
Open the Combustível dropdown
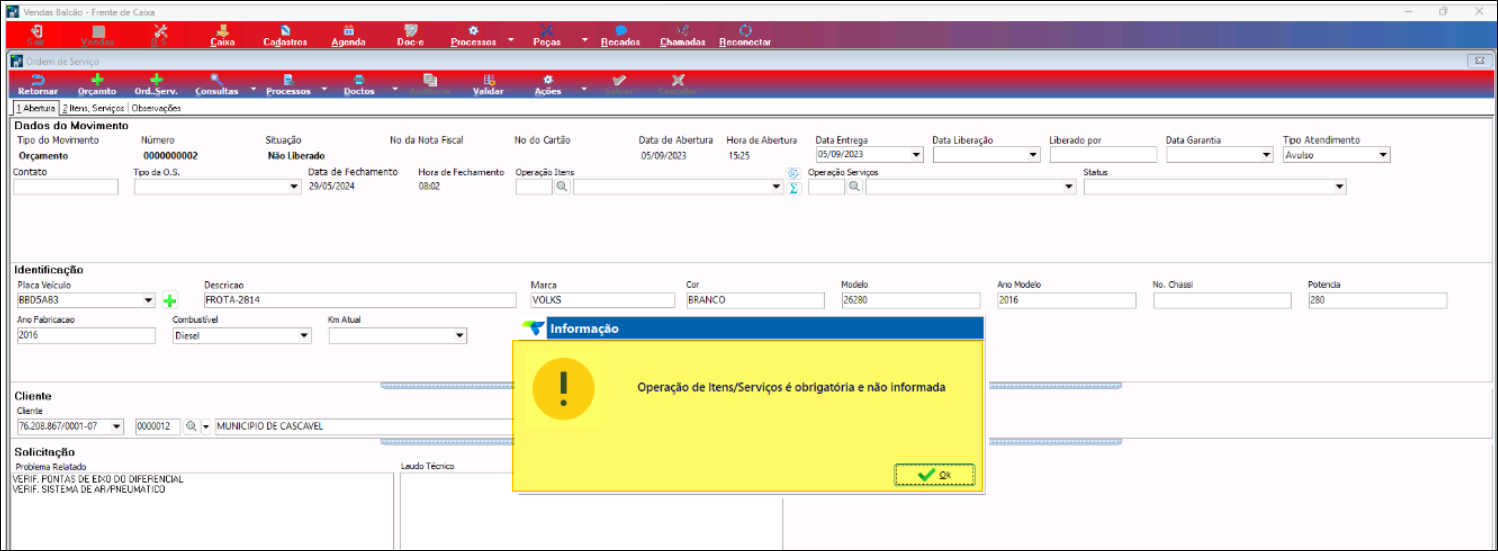tap(304, 336)
